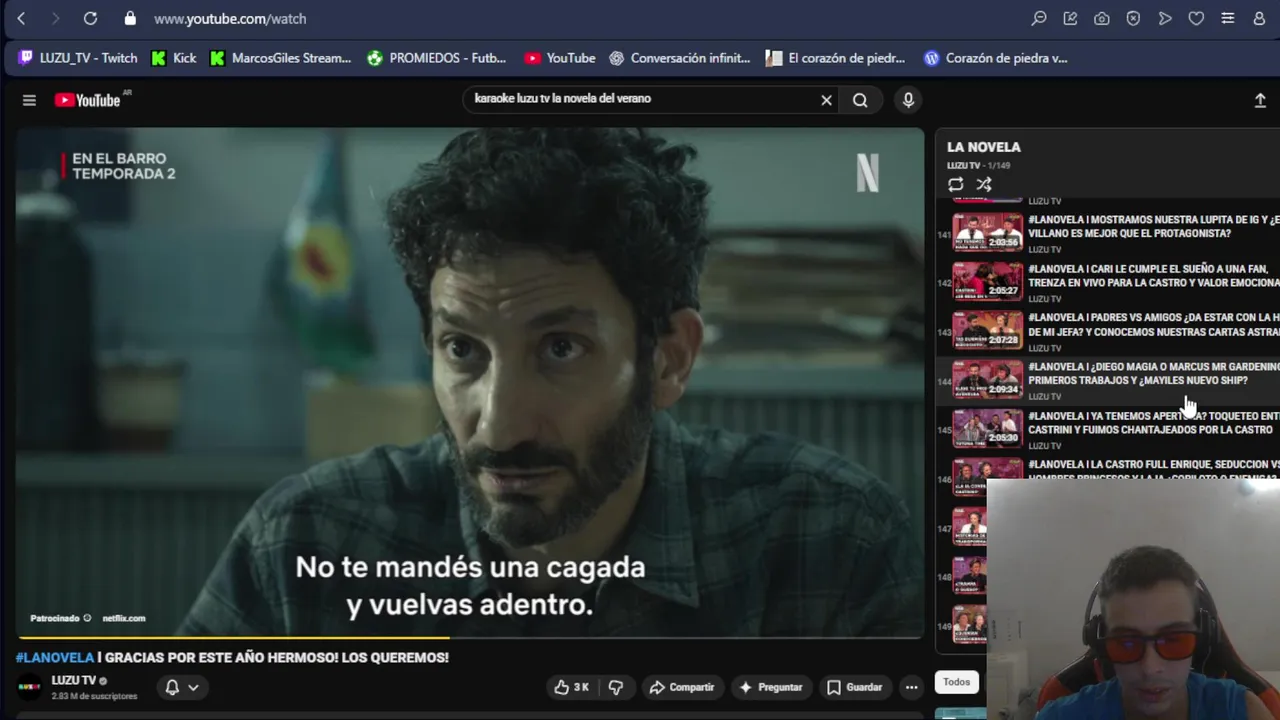Open El corazón de piedr bookmark
This screenshot has height=720, width=1280.
click(835, 58)
